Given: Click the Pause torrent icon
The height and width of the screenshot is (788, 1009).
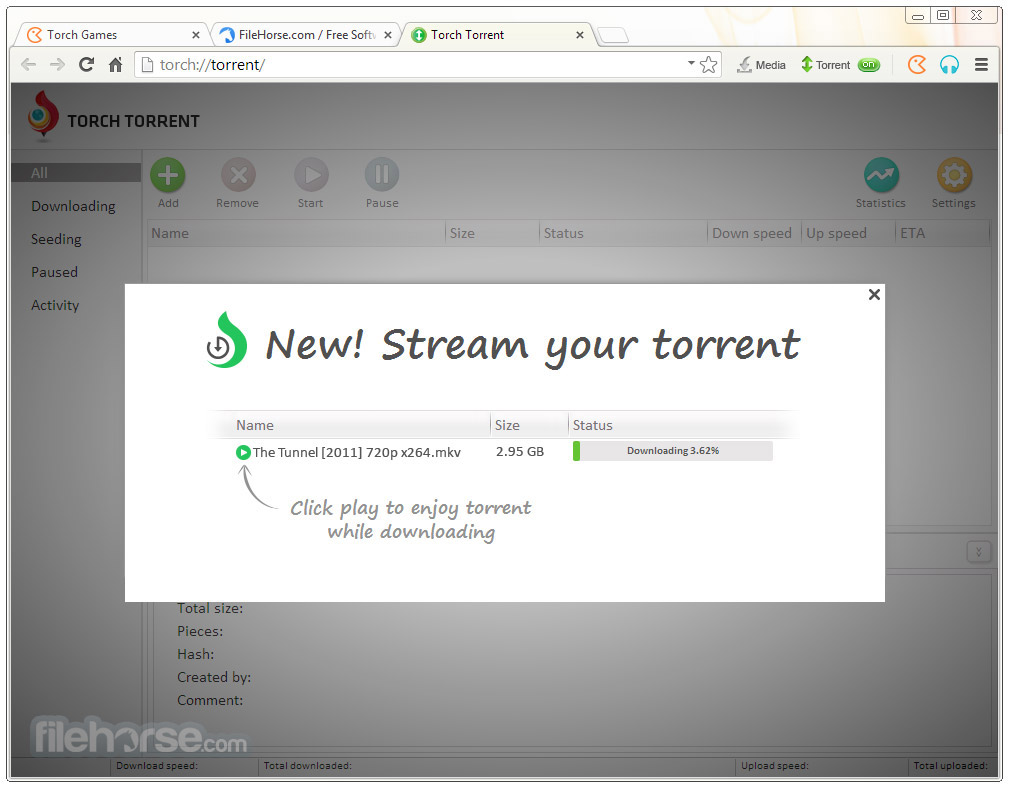Looking at the screenshot, I should (x=382, y=175).
